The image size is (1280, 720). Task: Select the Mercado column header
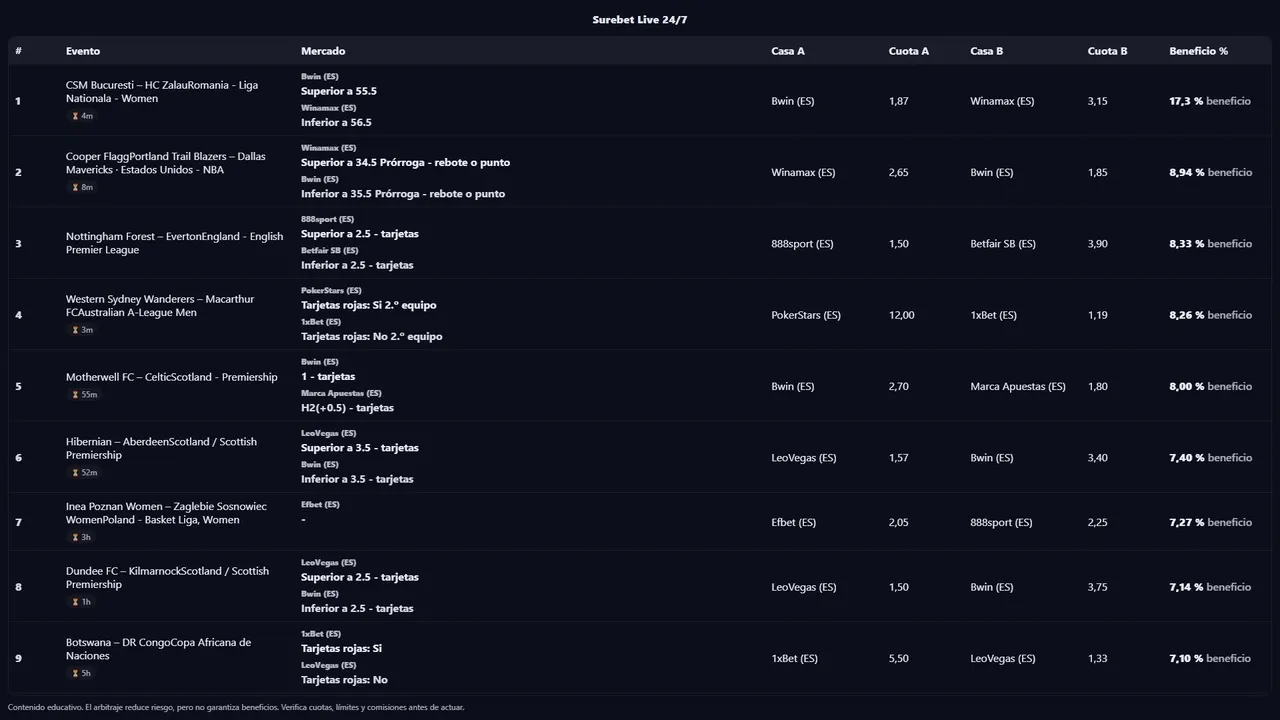(323, 51)
